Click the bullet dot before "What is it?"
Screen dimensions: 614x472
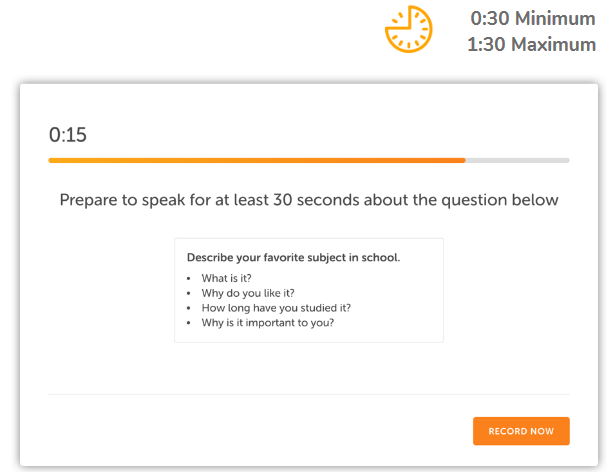[x=189, y=278]
